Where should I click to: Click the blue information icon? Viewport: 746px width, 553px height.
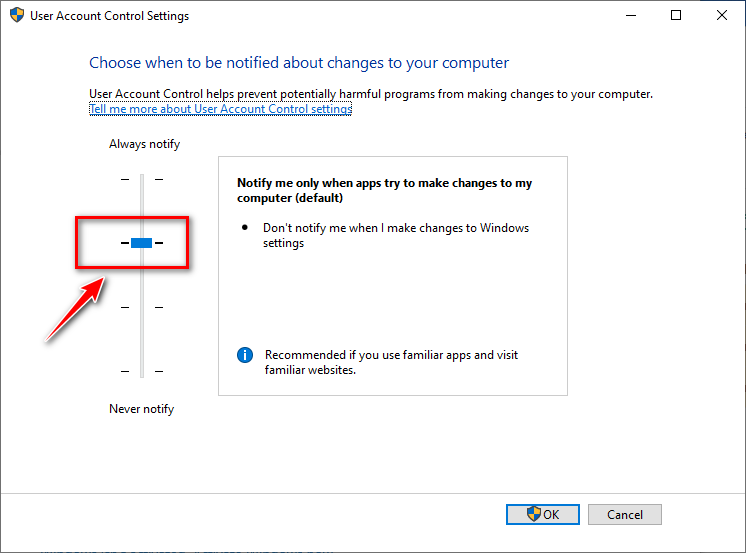coord(245,355)
